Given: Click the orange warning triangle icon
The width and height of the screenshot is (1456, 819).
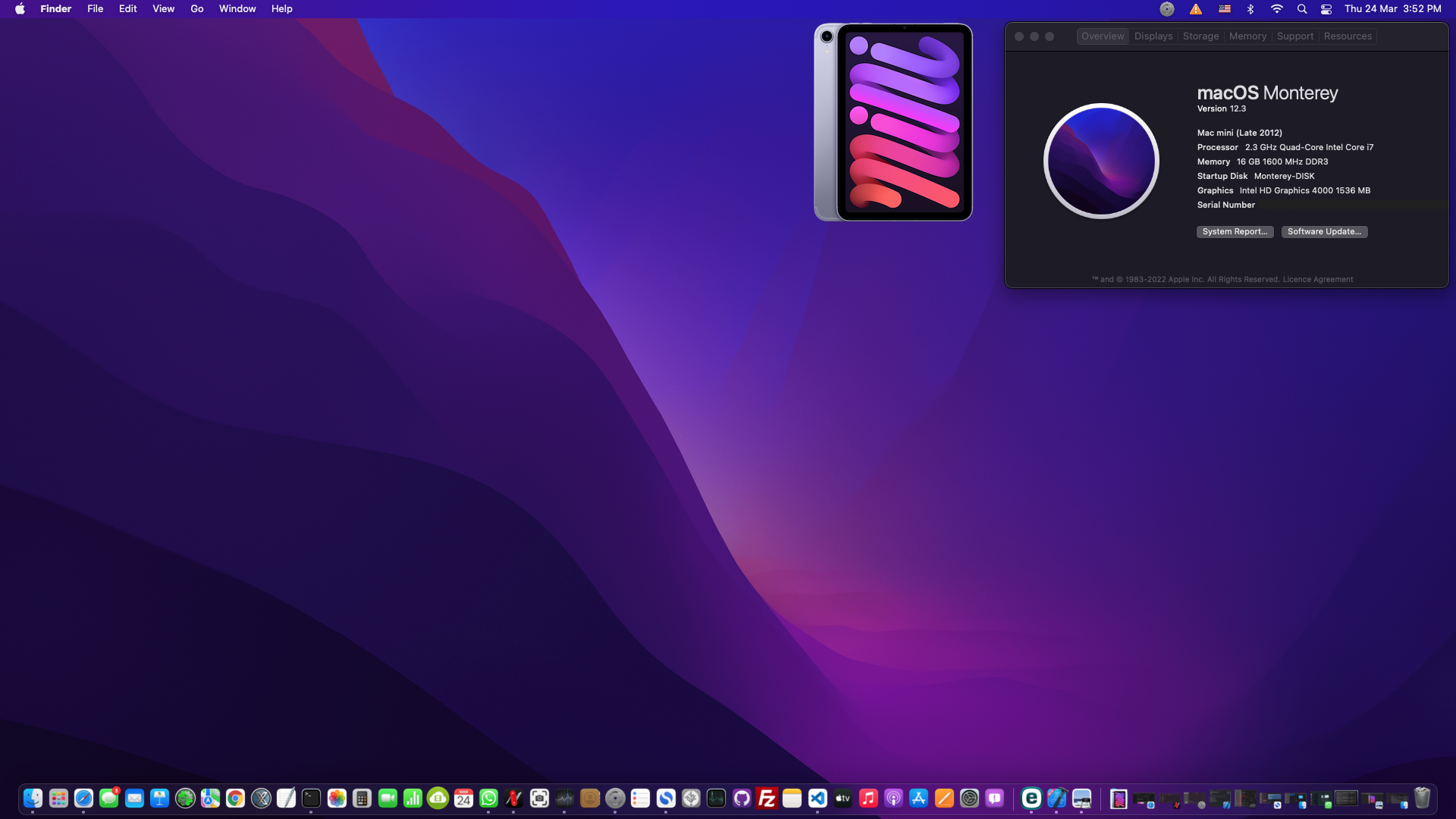Looking at the screenshot, I should tap(1196, 9).
